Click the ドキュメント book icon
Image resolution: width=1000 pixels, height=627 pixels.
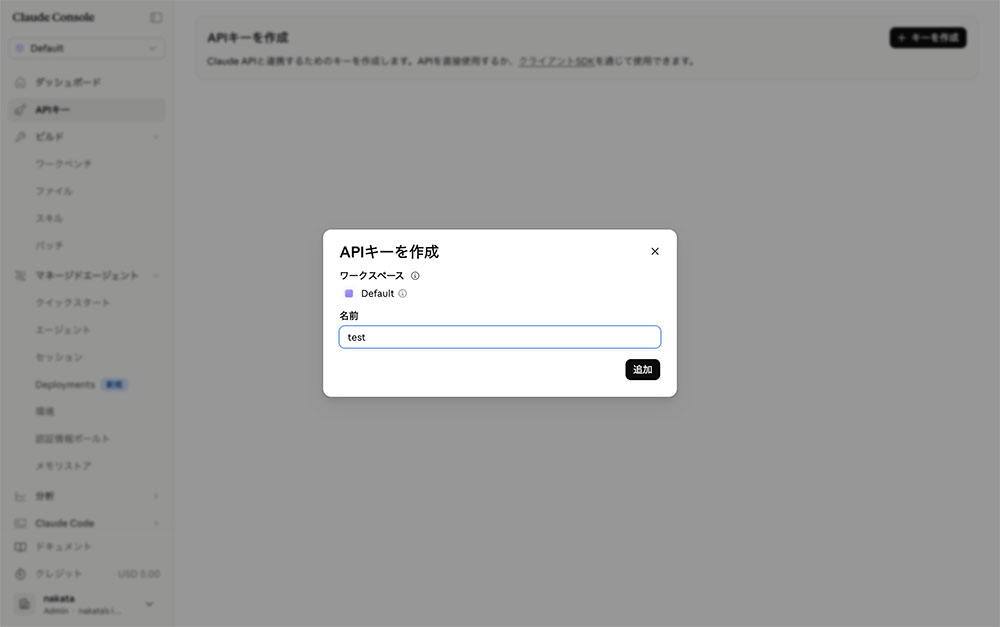click(20, 547)
